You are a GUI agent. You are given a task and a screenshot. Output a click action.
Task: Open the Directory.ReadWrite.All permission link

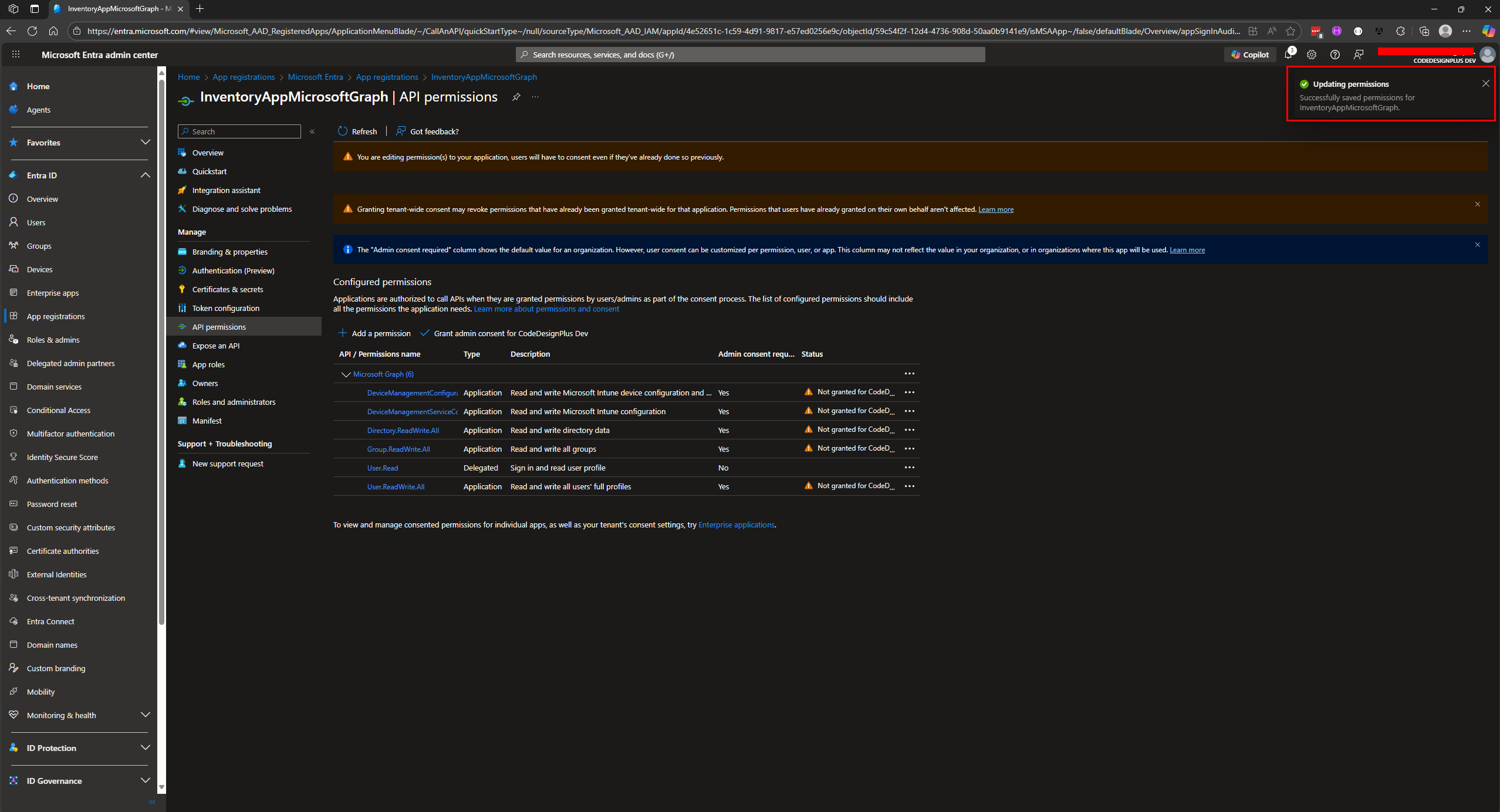(403, 431)
